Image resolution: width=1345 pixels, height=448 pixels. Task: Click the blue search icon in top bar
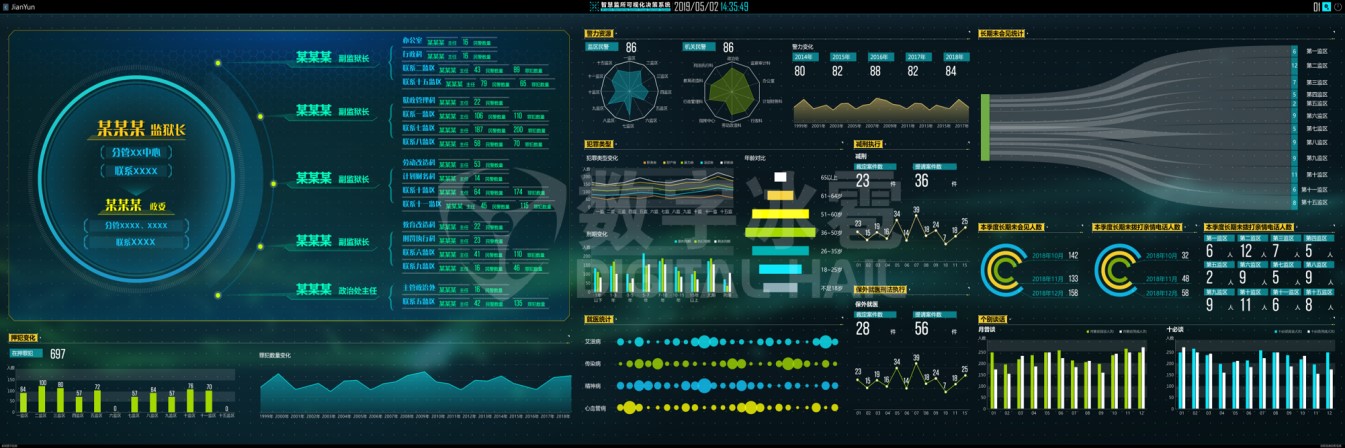click(x=1326, y=7)
